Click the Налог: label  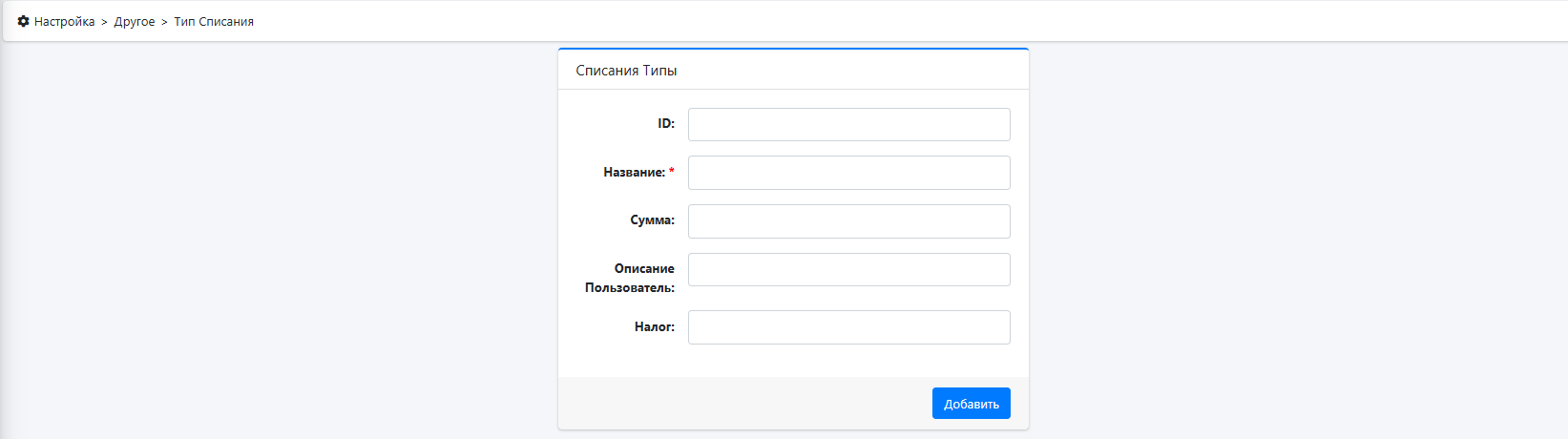tap(654, 326)
